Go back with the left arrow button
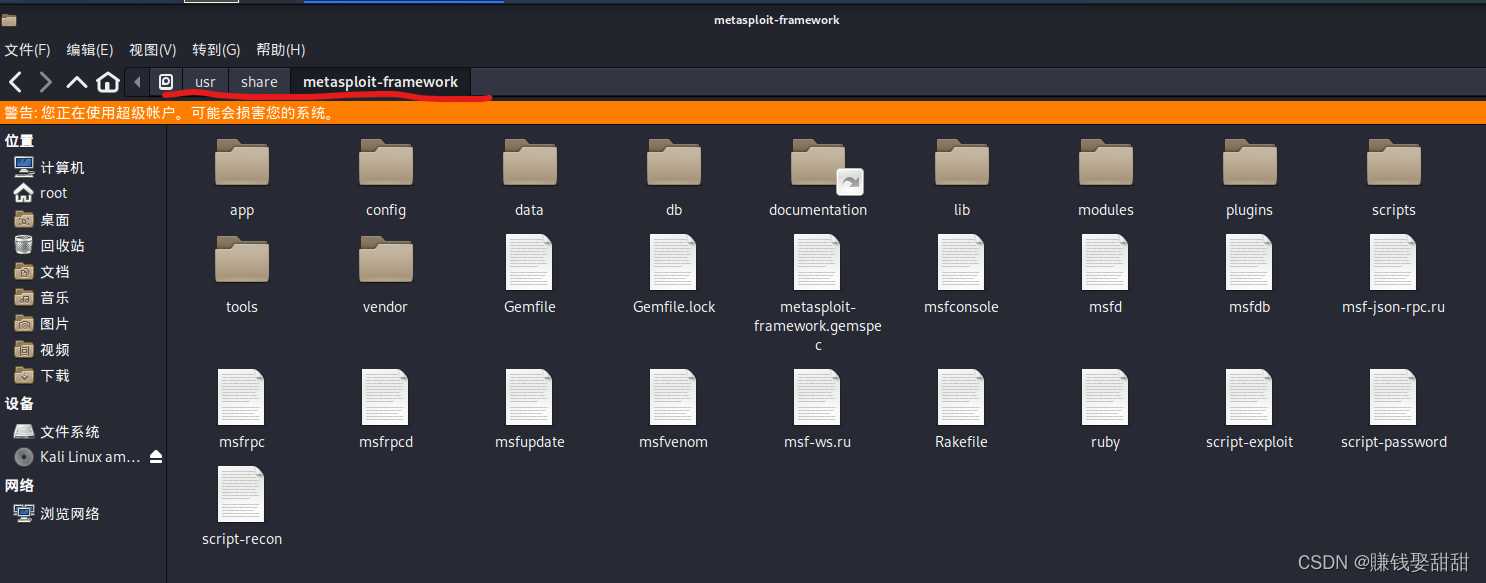The width and height of the screenshot is (1486, 583). click(x=15, y=82)
